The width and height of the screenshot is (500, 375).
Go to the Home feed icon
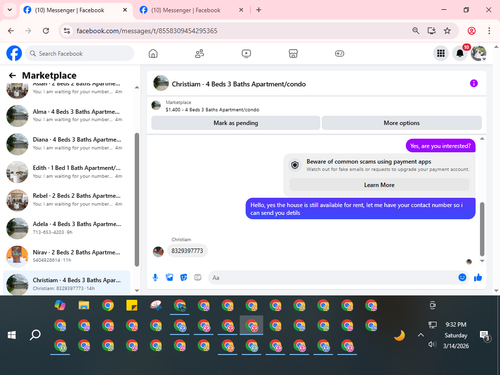[x=153, y=53]
